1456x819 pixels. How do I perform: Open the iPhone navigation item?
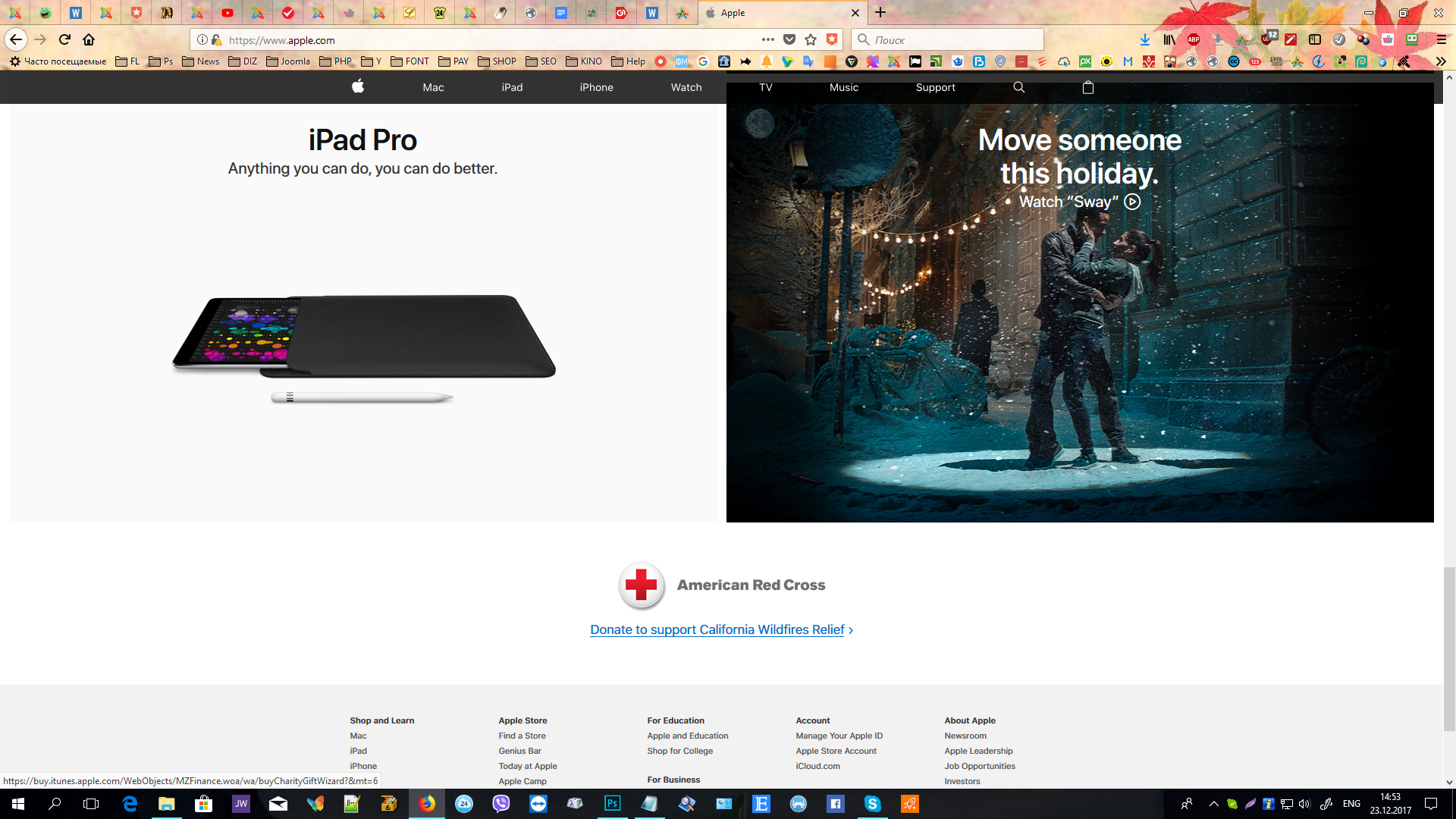coord(596,87)
